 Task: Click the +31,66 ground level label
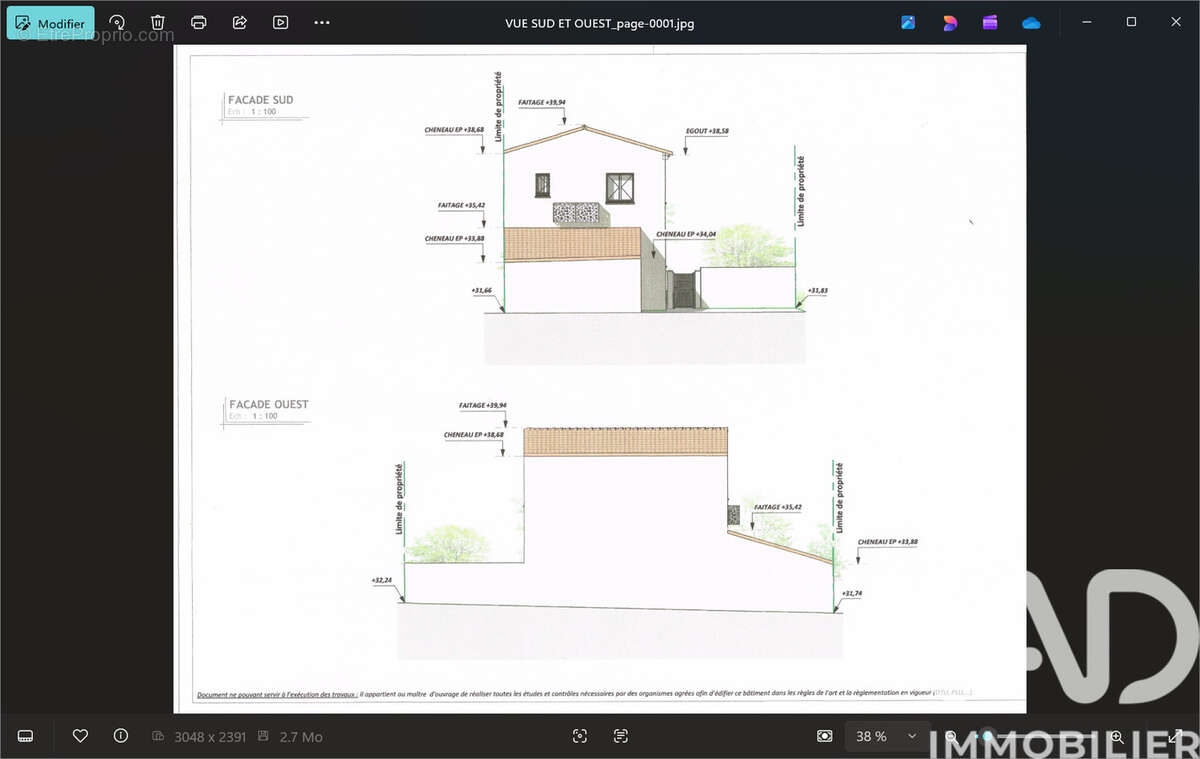tap(481, 291)
